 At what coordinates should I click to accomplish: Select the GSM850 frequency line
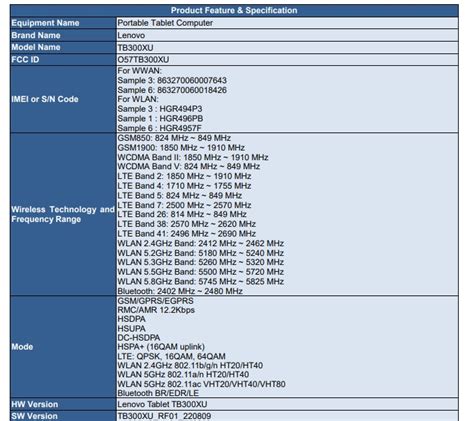coord(174,138)
